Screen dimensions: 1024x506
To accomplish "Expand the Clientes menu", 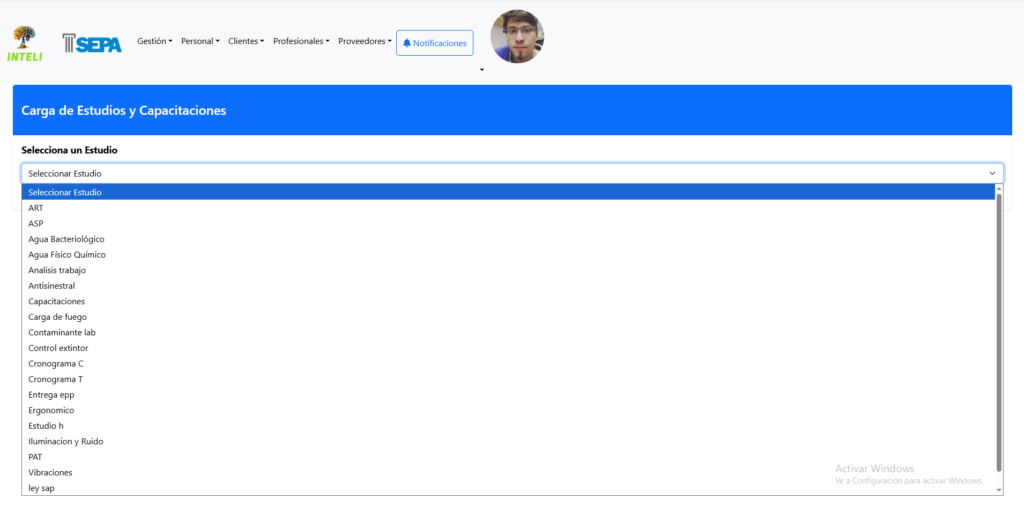I will pos(246,41).
